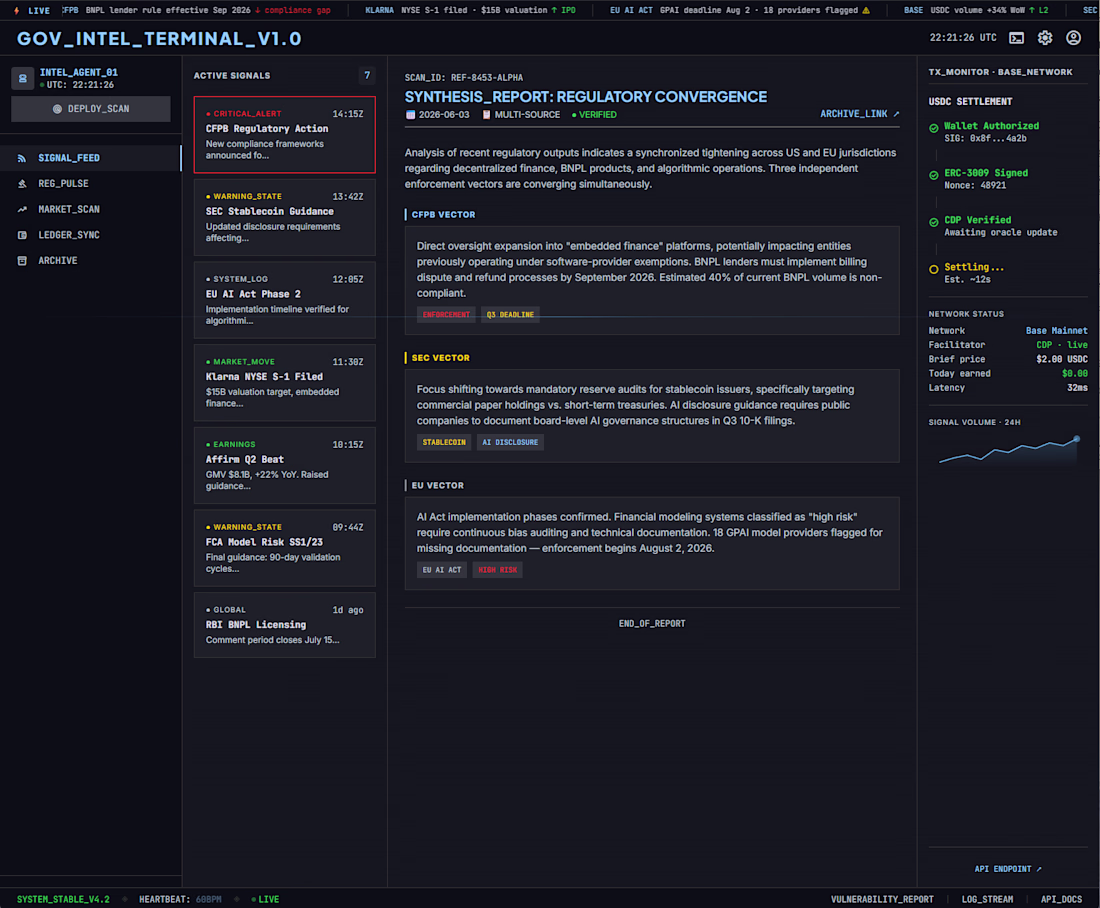Click the calendar icon beside 2026-06-03

click(410, 115)
